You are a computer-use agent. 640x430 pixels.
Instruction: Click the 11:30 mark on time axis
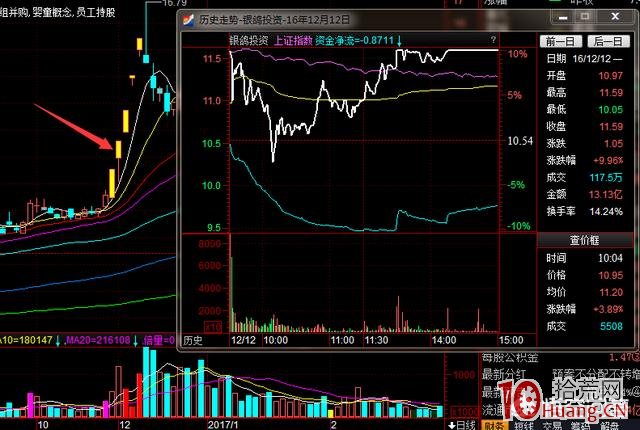(376, 340)
